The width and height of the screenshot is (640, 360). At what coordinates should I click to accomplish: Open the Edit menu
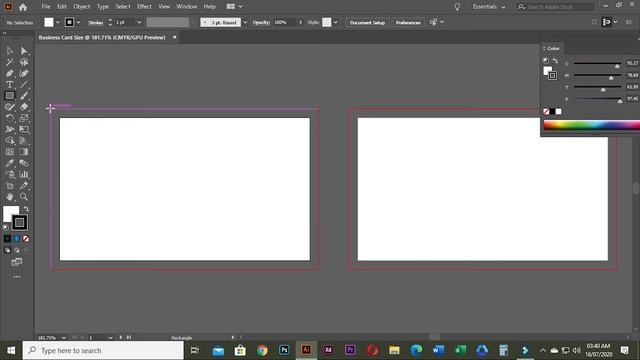click(x=62, y=7)
